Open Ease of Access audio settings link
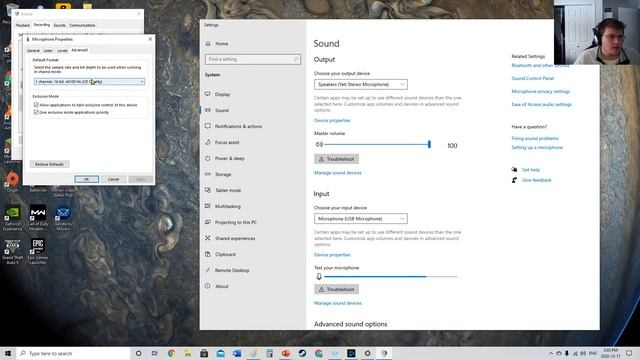The width and height of the screenshot is (640, 360). click(541, 104)
